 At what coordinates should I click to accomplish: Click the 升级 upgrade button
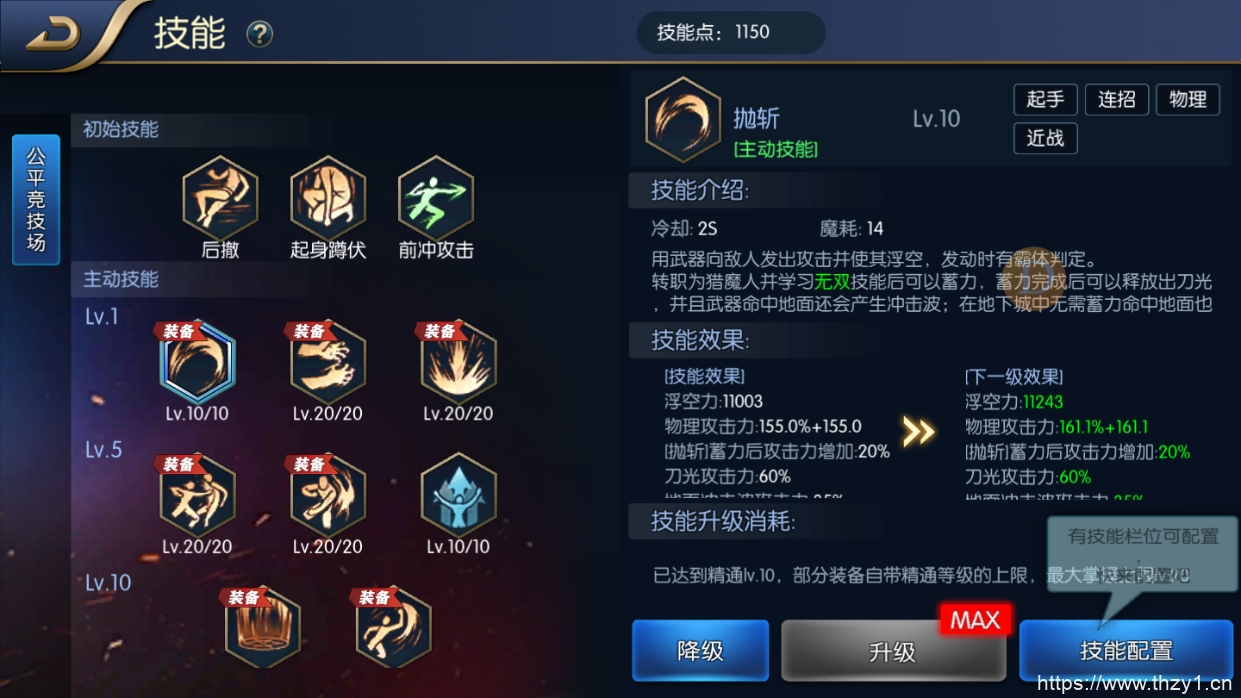pyautogui.click(x=893, y=651)
